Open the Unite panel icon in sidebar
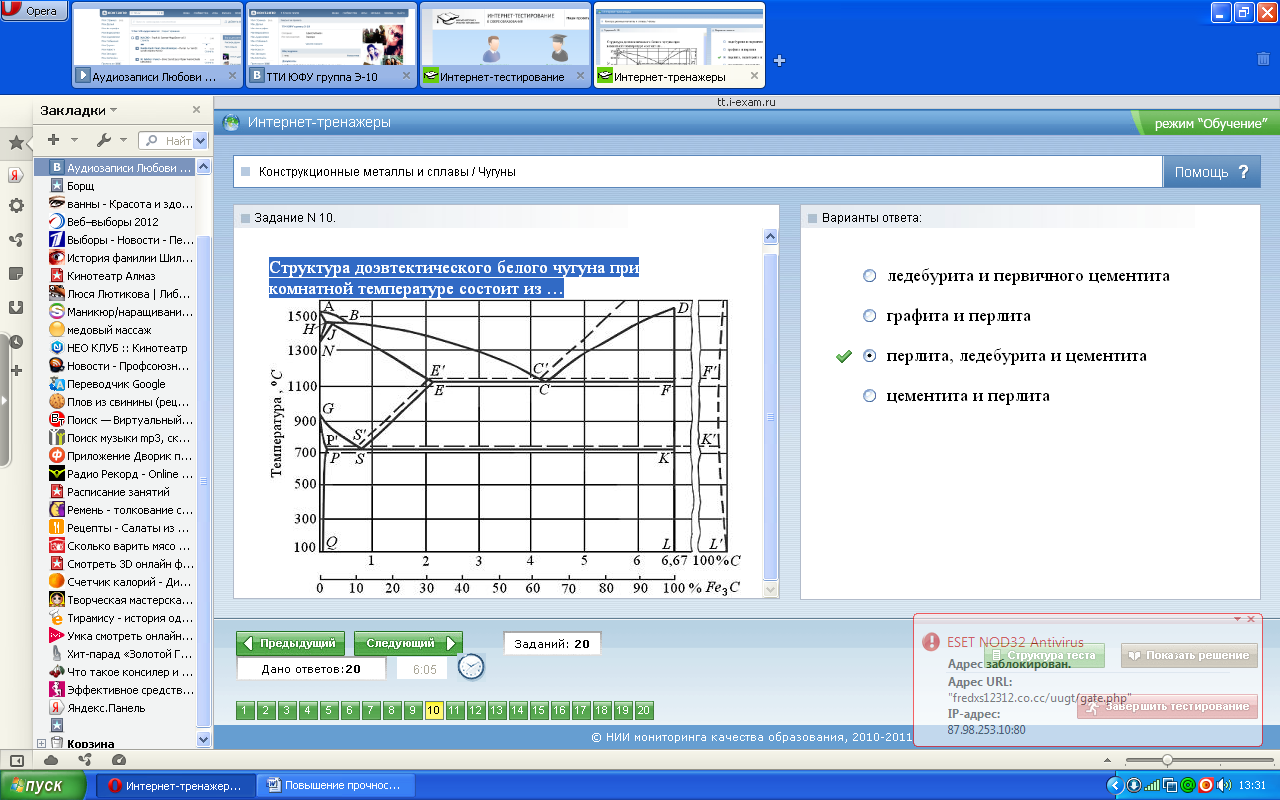The width and height of the screenshot is (1280, 800). pos(16,240)
